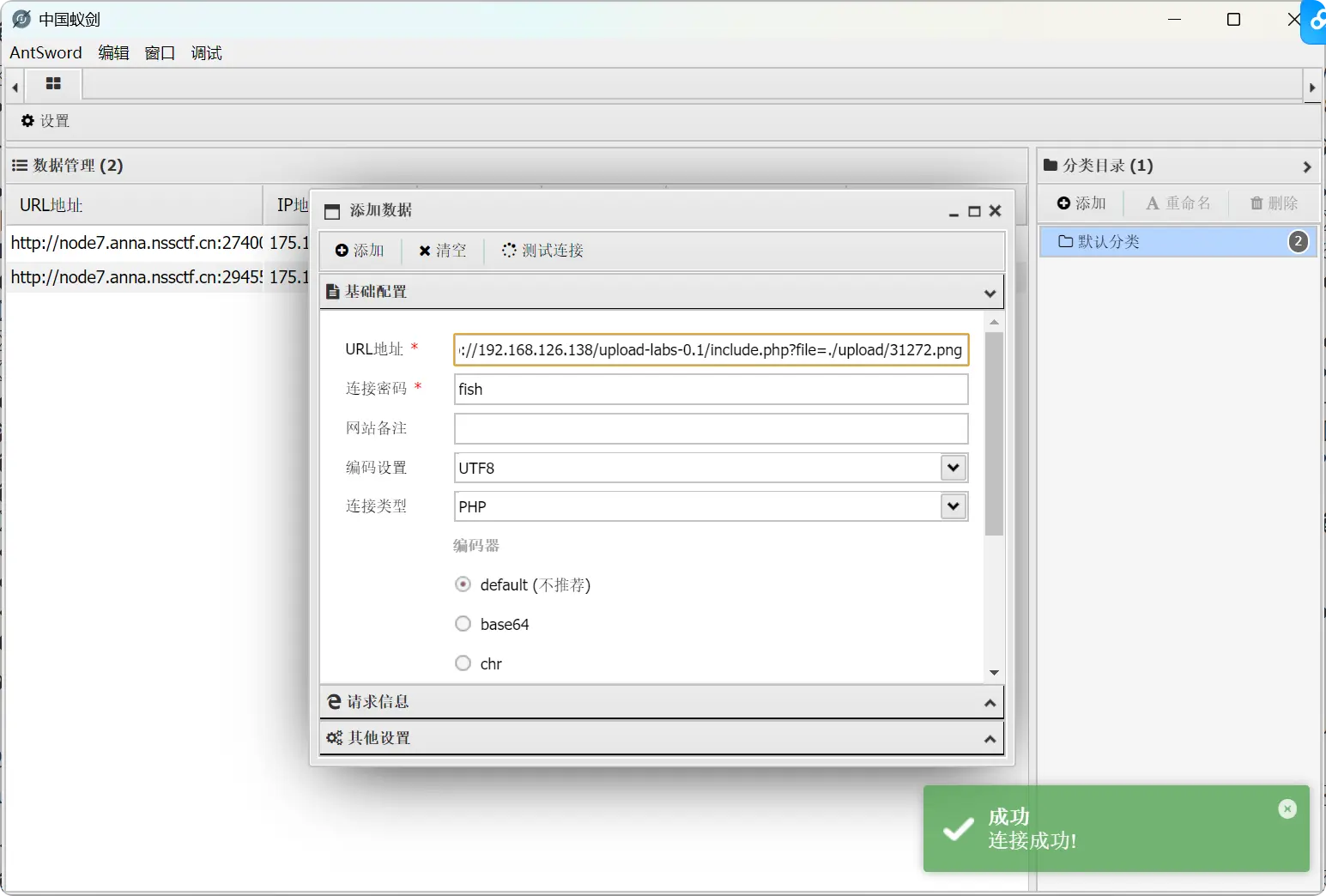Dismiss the 连接成功 notification
This screenshot has width=1326, height=896.
1287,808
